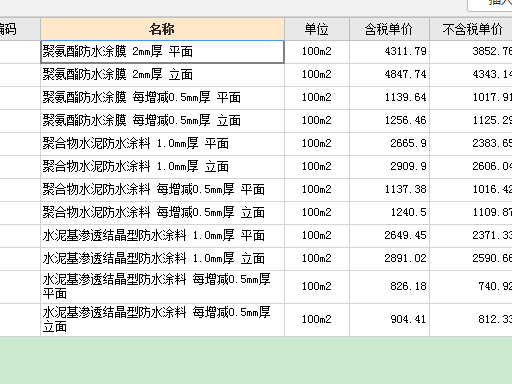Select row 聚氨酯防水涂膜 2mm厚 平面
Viewport: 512px width, 384px height.
coord(162,52)
